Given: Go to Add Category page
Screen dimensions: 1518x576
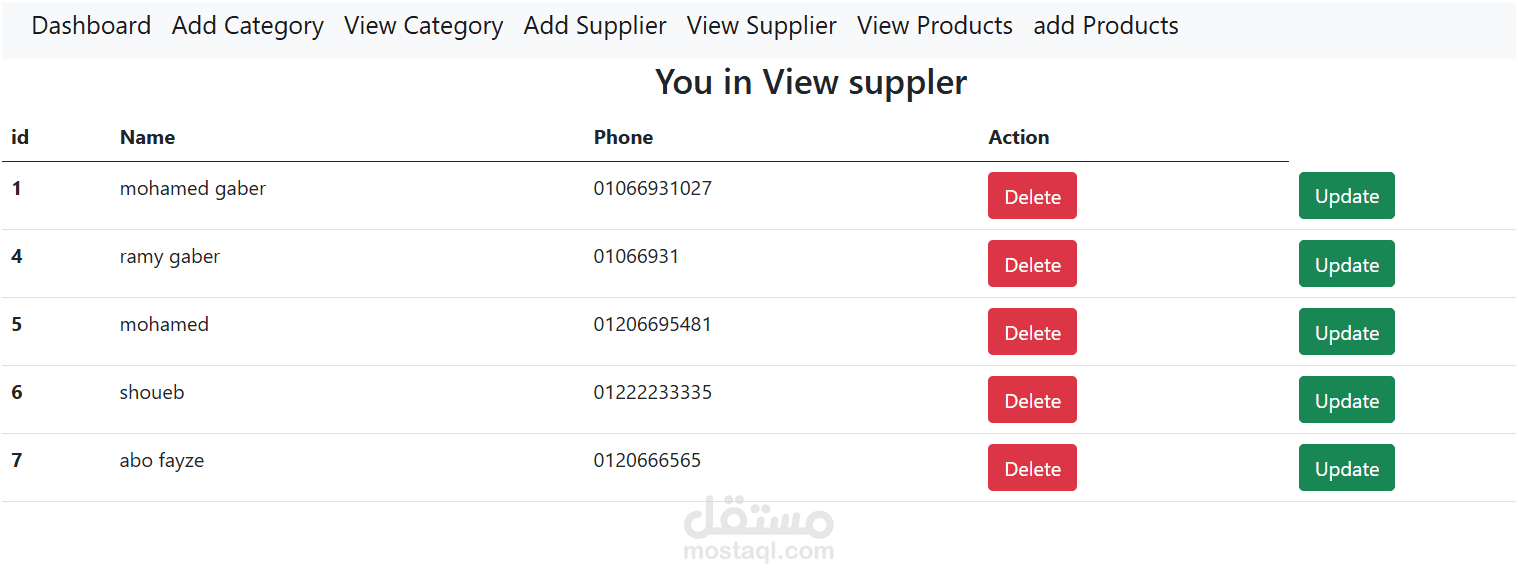Looking at the screenshot, I should click(247, 26).
